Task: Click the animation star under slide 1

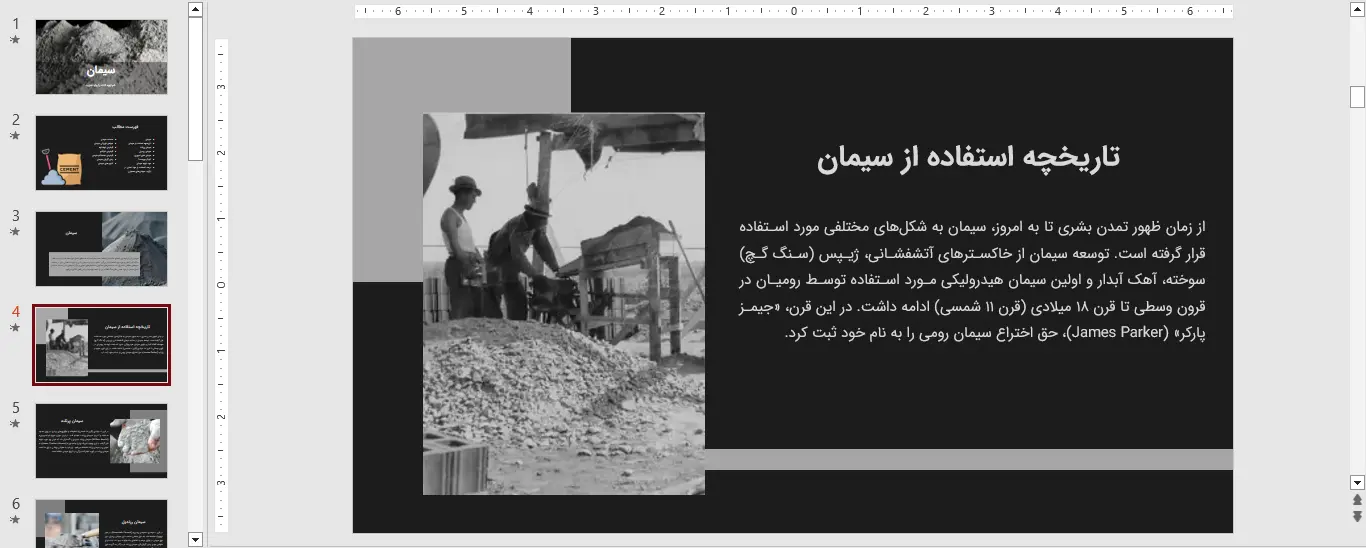Action: point(15,40)
